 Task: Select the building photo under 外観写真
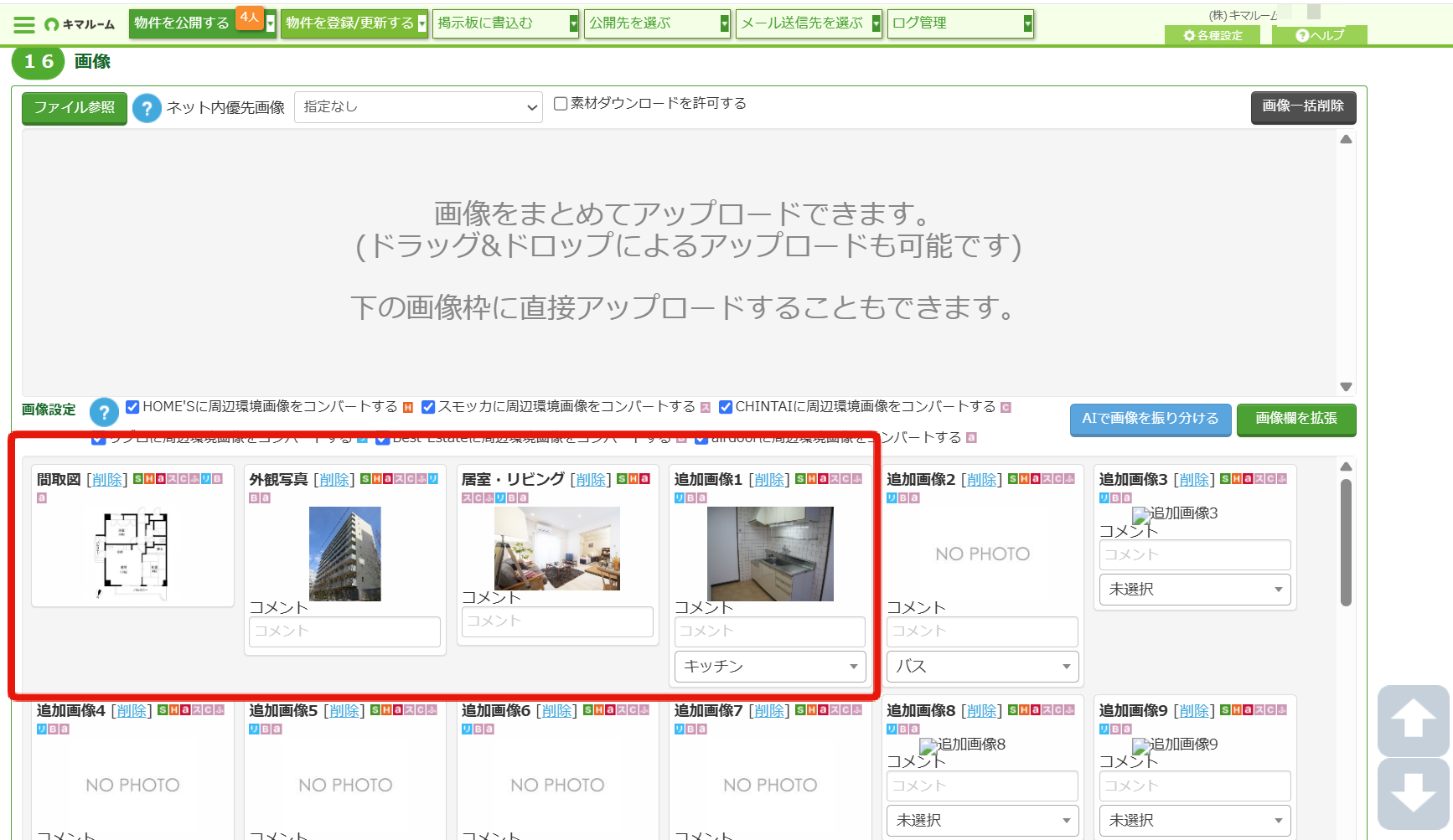coord(344,554)
